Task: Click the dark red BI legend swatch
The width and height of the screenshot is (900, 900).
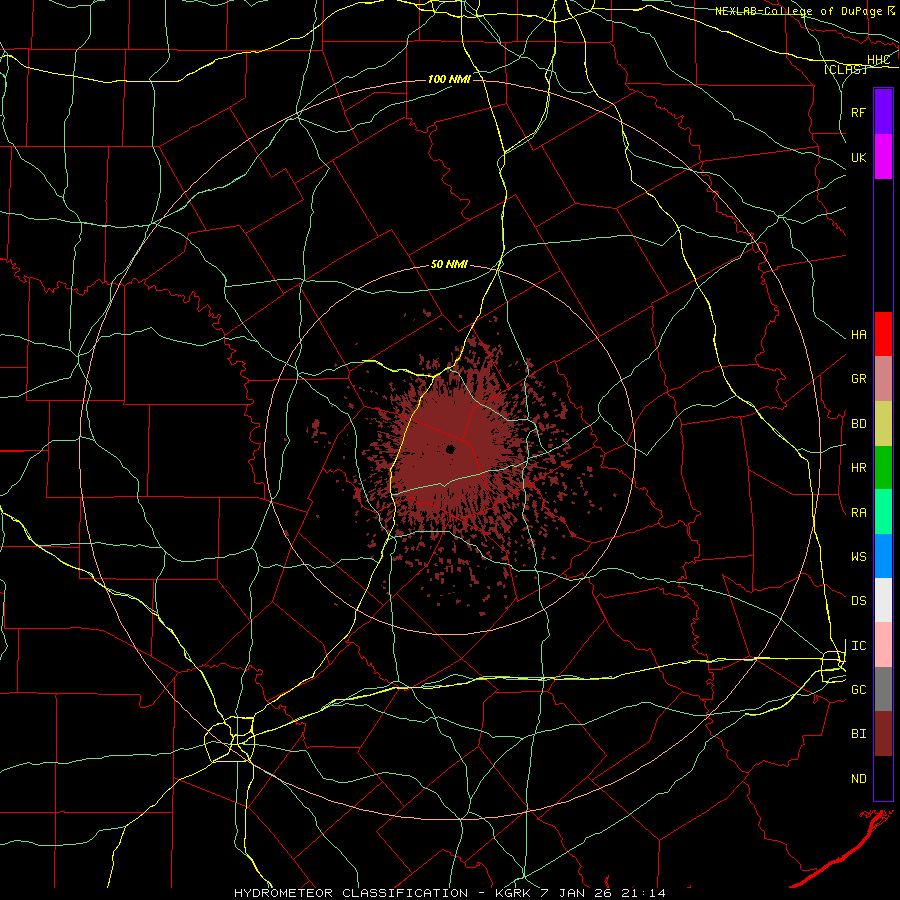Action: click(x=883, y=734)
